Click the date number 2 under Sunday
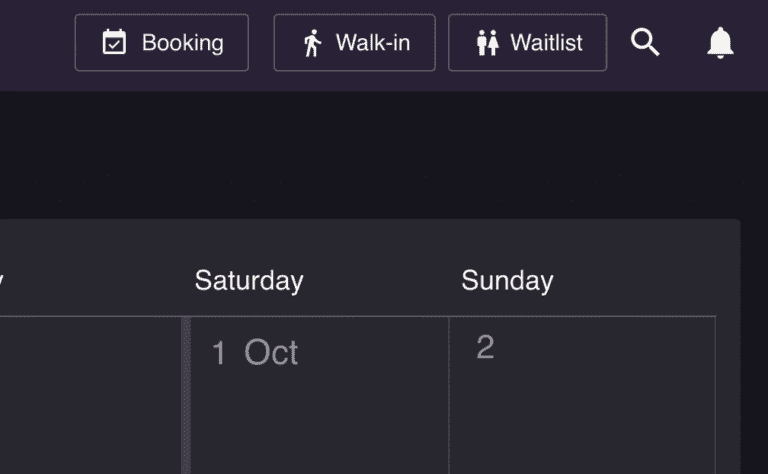The width and height of the screenshot is (768, 474). click(485, 347)
